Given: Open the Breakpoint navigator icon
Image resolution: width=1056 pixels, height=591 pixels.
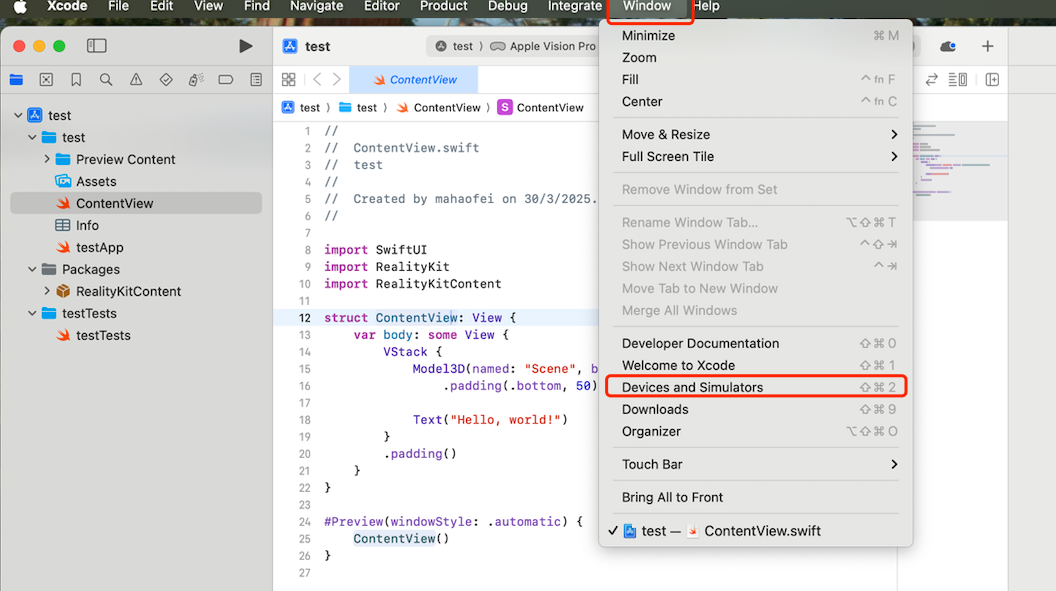Looking at the screenshot, I should pyautogui.click(x=226, y=79).
